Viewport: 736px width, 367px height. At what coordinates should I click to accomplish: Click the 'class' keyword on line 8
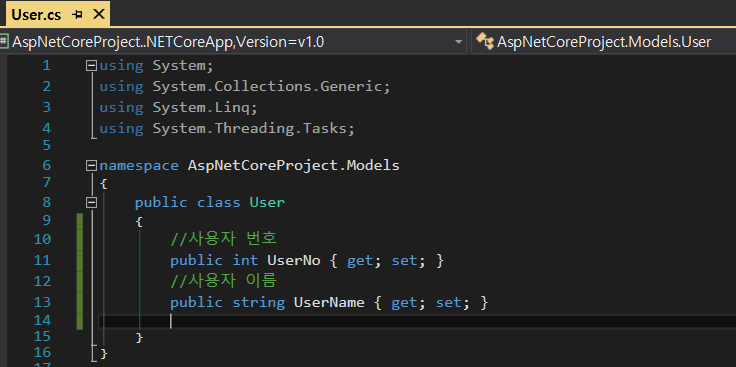(219, 203)
